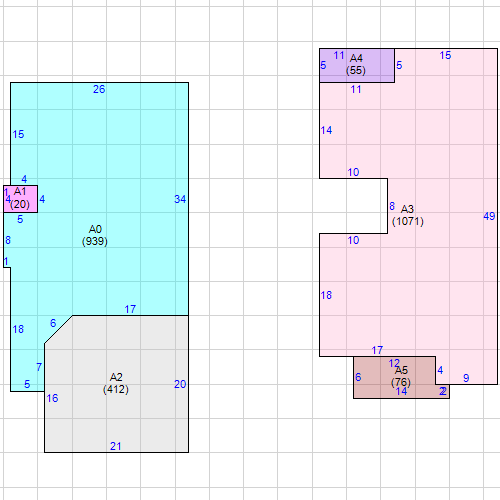Select the A5 (76) area label
The image size is (500, 500).
coord(401,376)
